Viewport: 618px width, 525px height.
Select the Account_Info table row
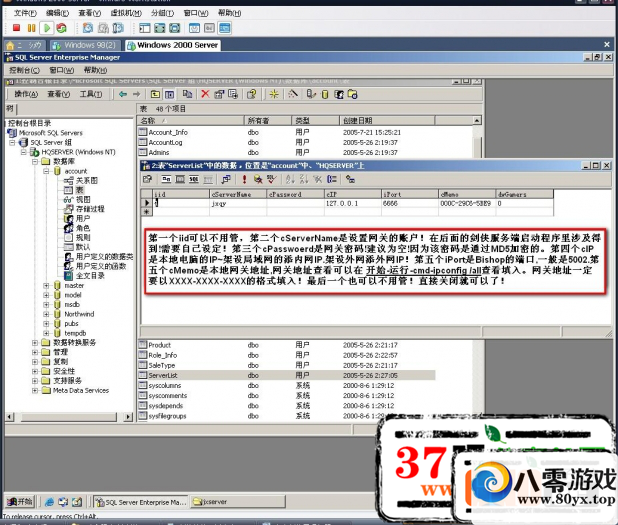(287, 132)
